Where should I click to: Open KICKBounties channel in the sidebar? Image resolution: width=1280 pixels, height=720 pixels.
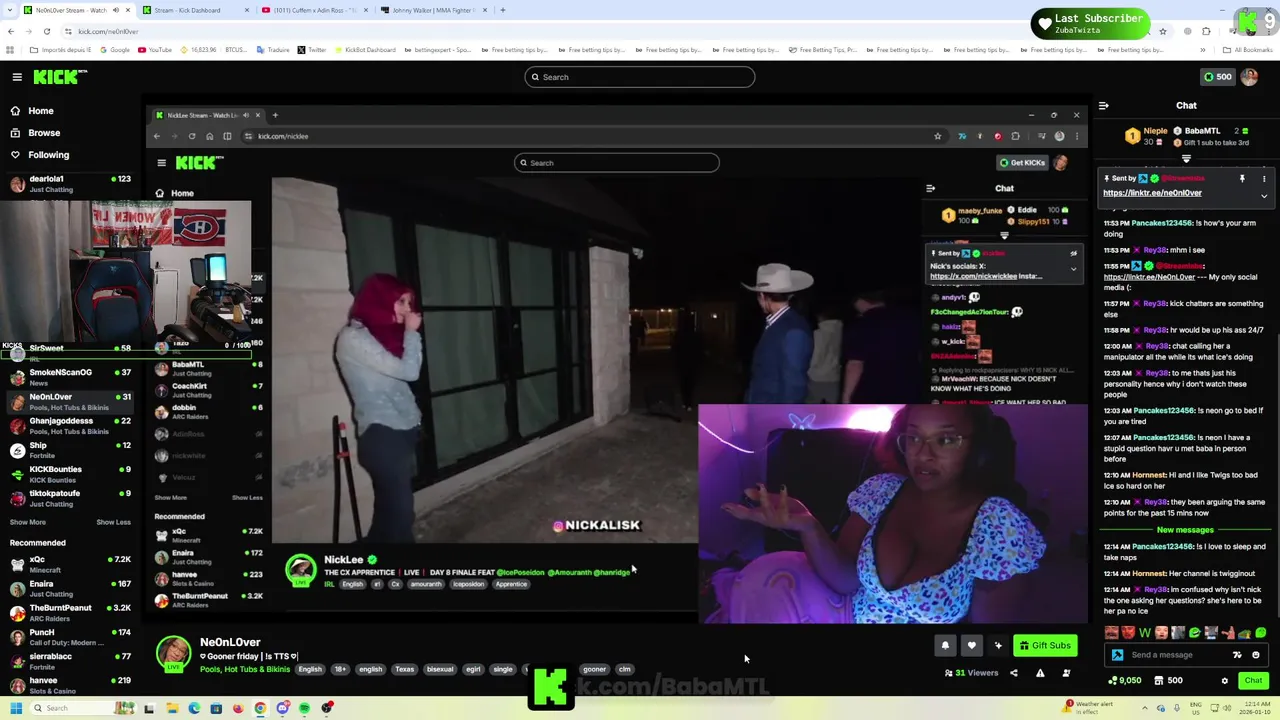pos(68,474)
